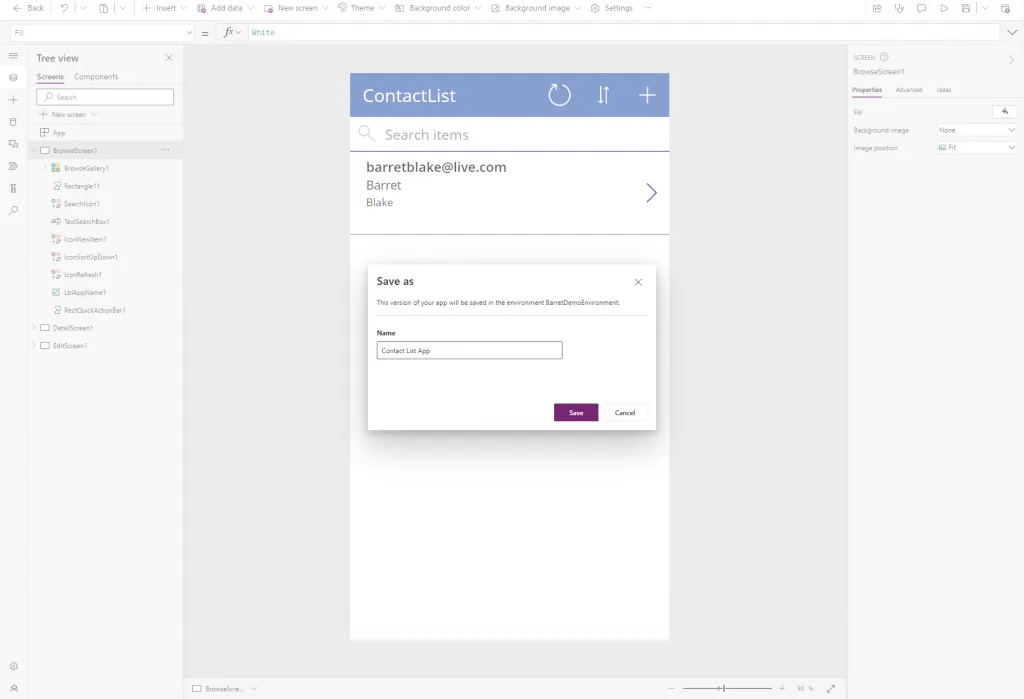Close the Save as dialog
This screenshot has height=699, width=1024.
(x=638, y=282)
